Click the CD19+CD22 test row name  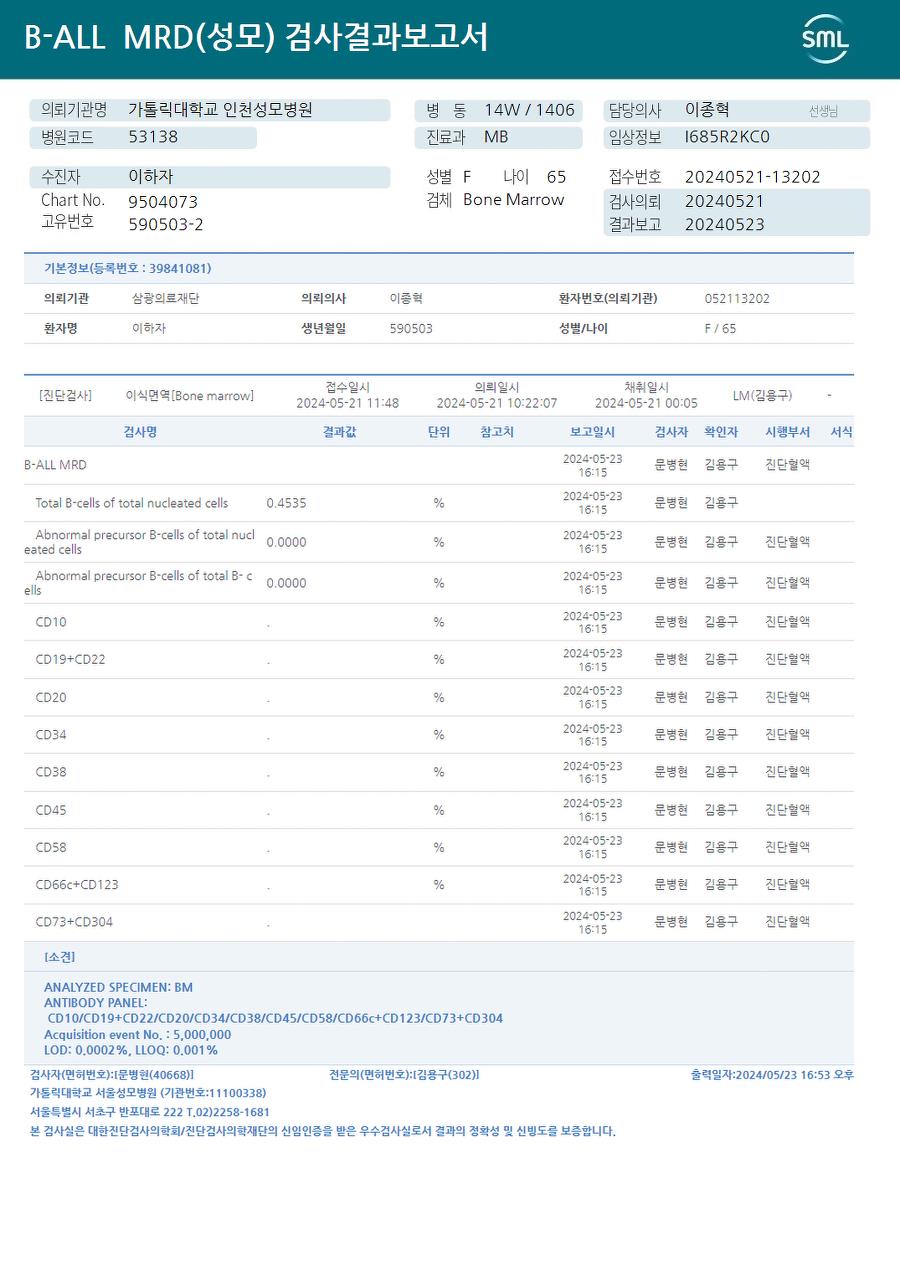point(70,660)
